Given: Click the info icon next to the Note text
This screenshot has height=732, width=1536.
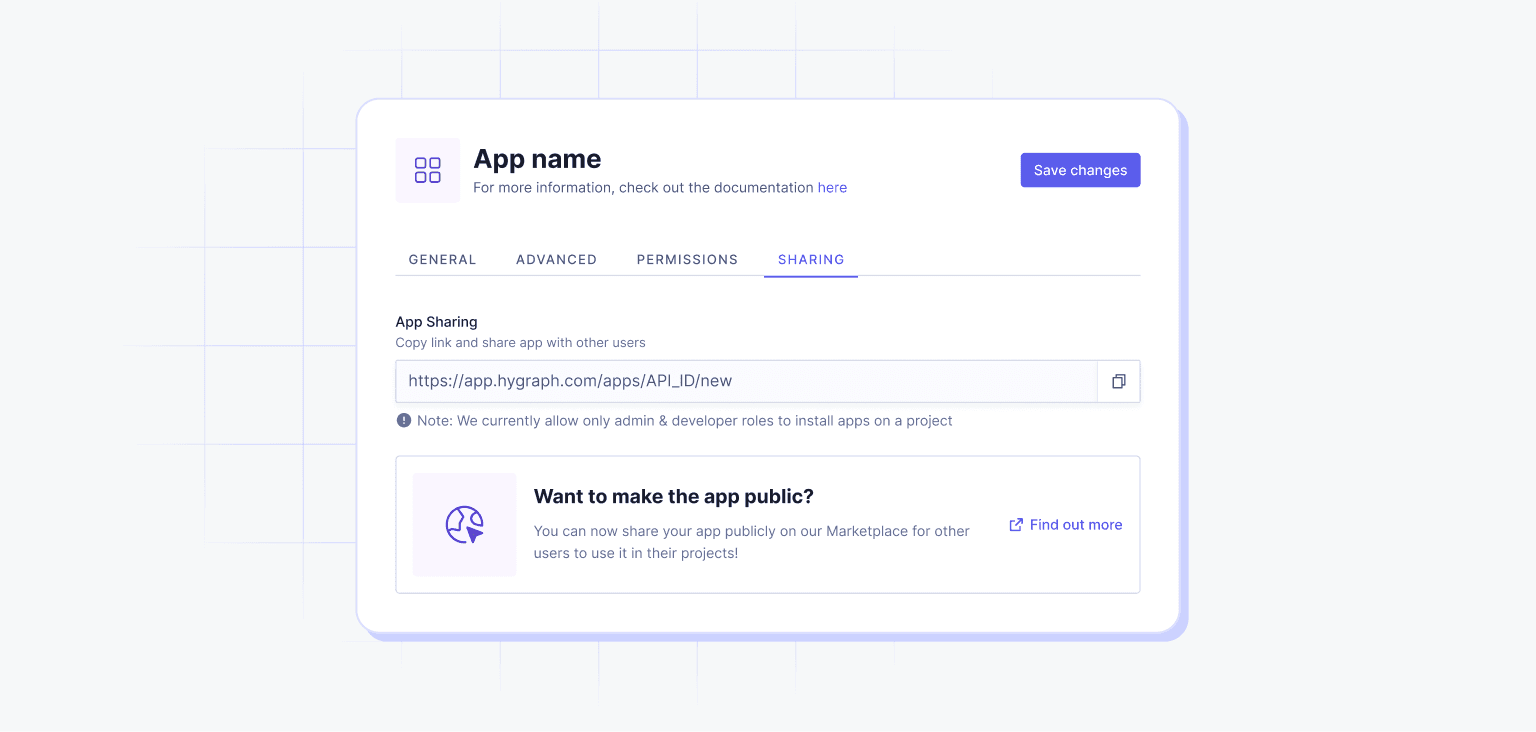Looking at the screenshot, I should [404, 421].
